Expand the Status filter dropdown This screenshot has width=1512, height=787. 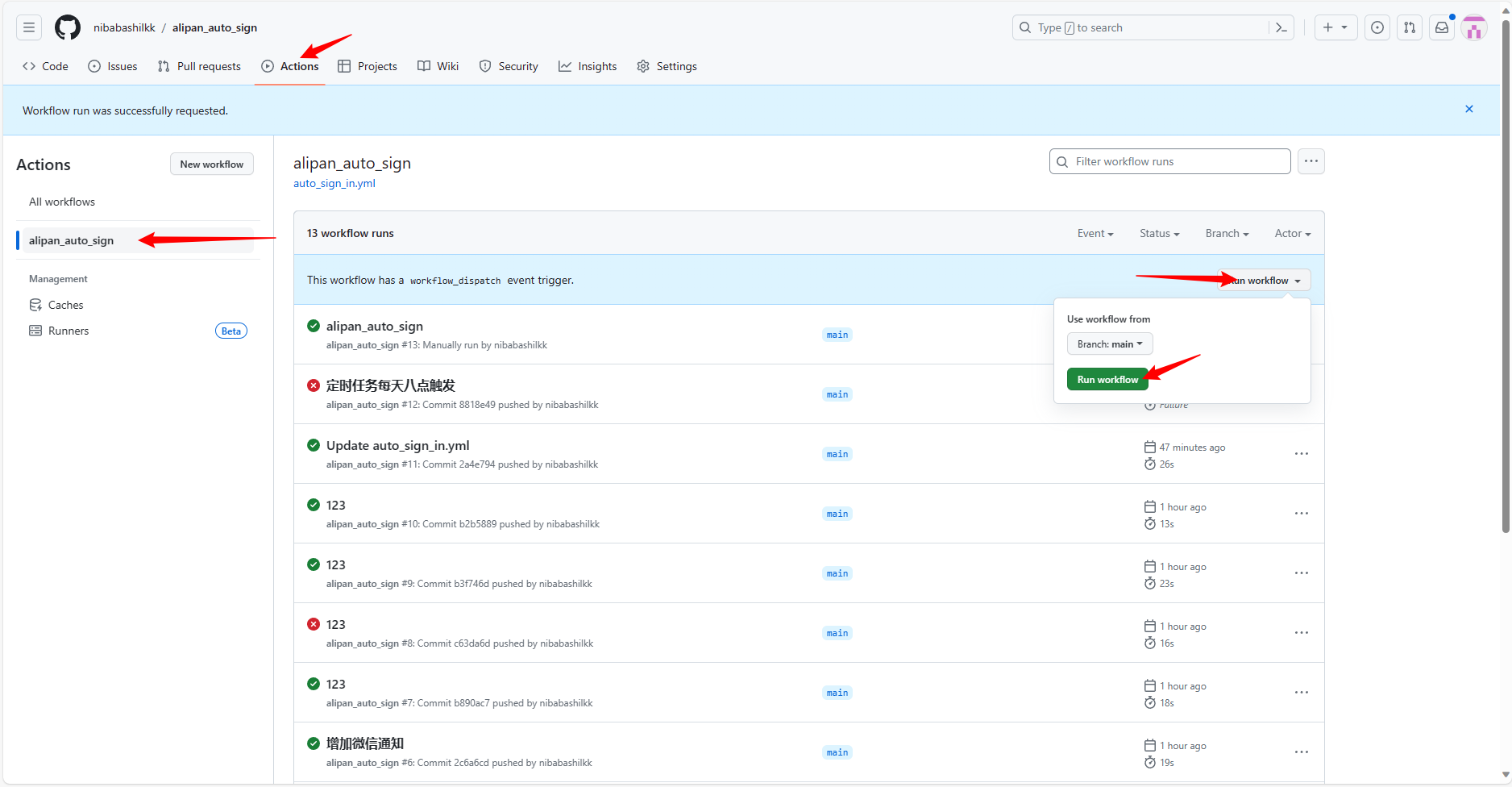(1159, 234)
